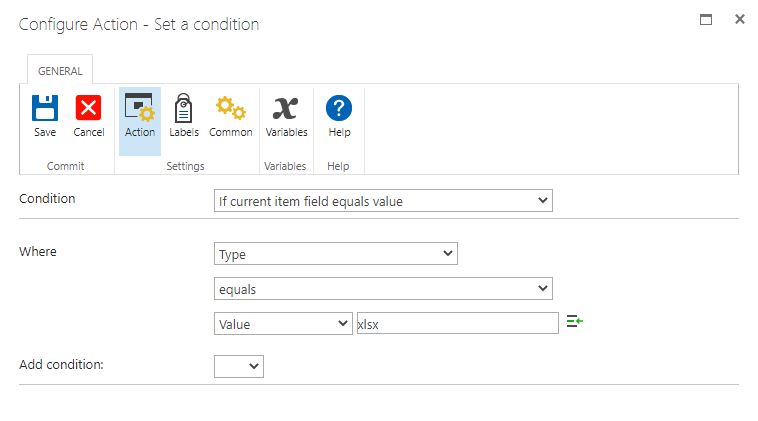Screen dimensions: 758x421
Task: Switch to the GENERAL ribbon tab
Action: (x=60, y=71)
